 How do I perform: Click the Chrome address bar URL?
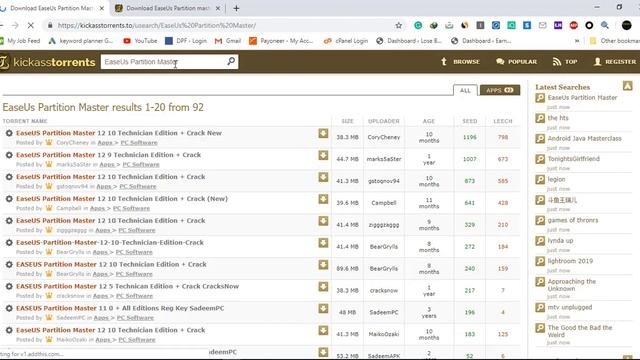157,25
